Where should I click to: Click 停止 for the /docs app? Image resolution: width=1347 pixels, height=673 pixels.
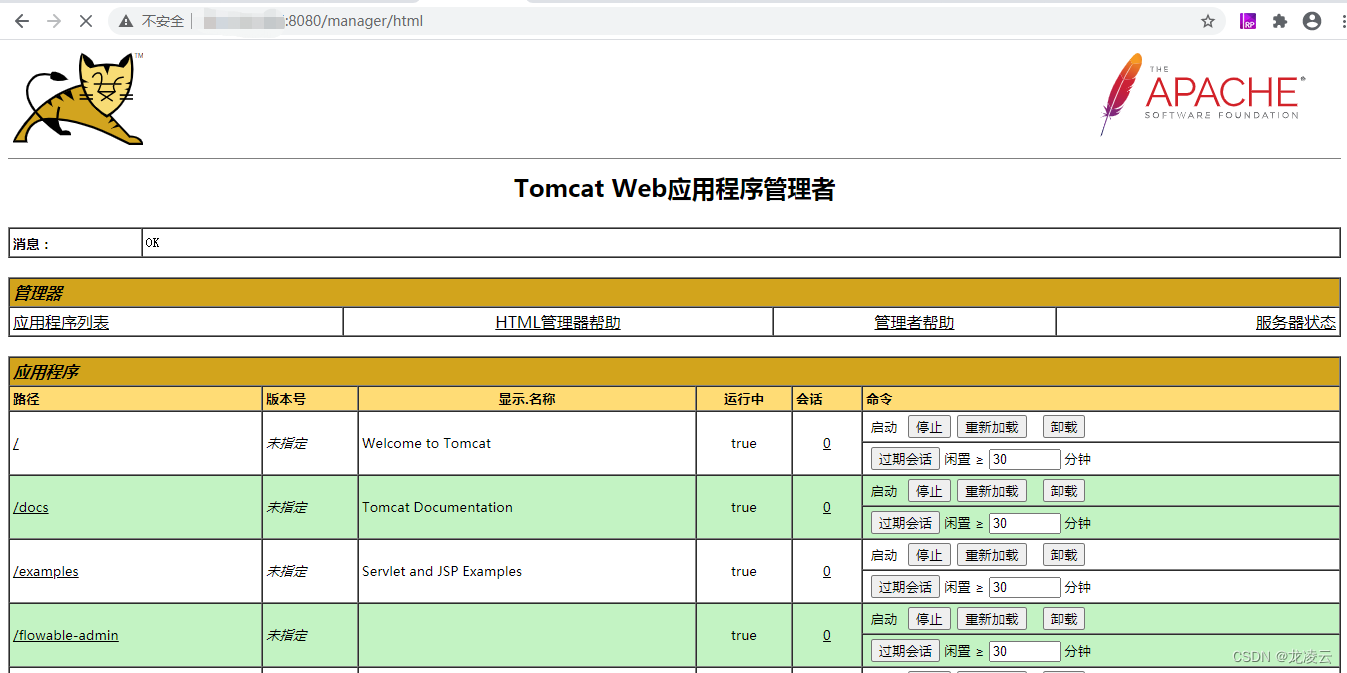pos(929,491)
